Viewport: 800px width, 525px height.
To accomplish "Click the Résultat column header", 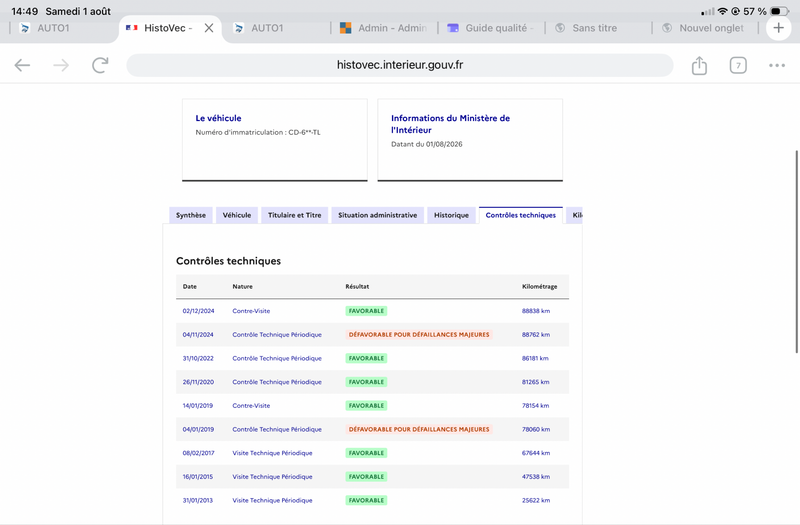I will pos(357,287).
